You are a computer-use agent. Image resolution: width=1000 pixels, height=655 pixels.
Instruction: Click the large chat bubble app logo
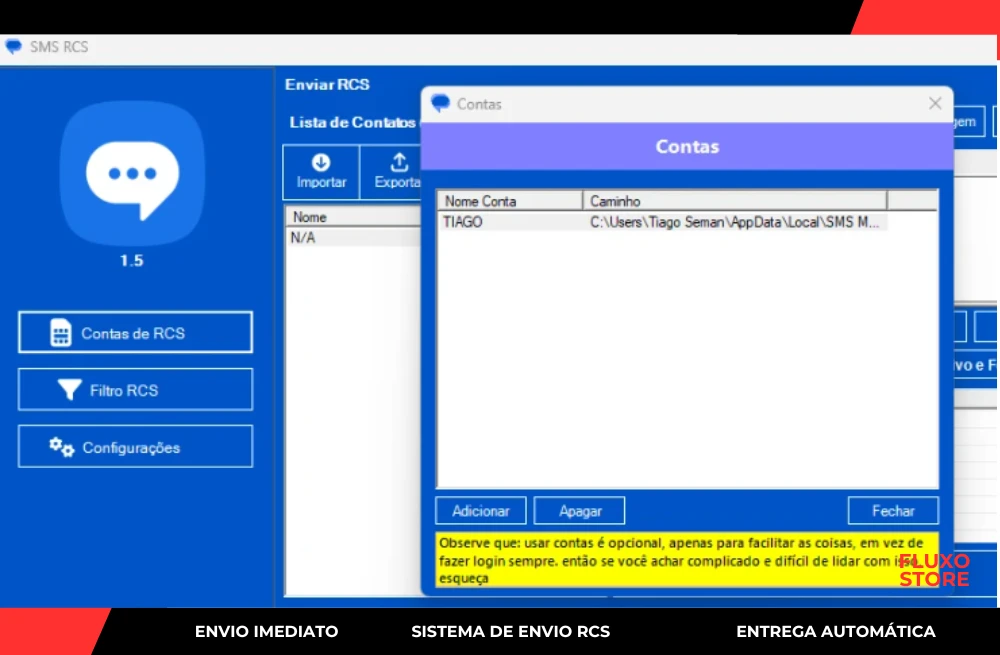click(x=132, y=174)
